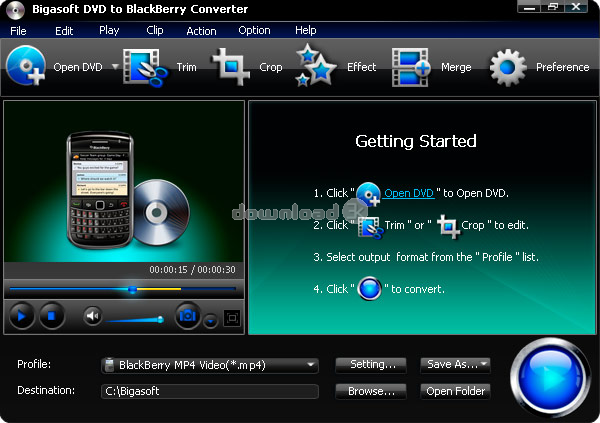This screenshot has width=600, height=423.
Task: Expand the Open DVD dropdown arrow
Action: coord(115,67)
